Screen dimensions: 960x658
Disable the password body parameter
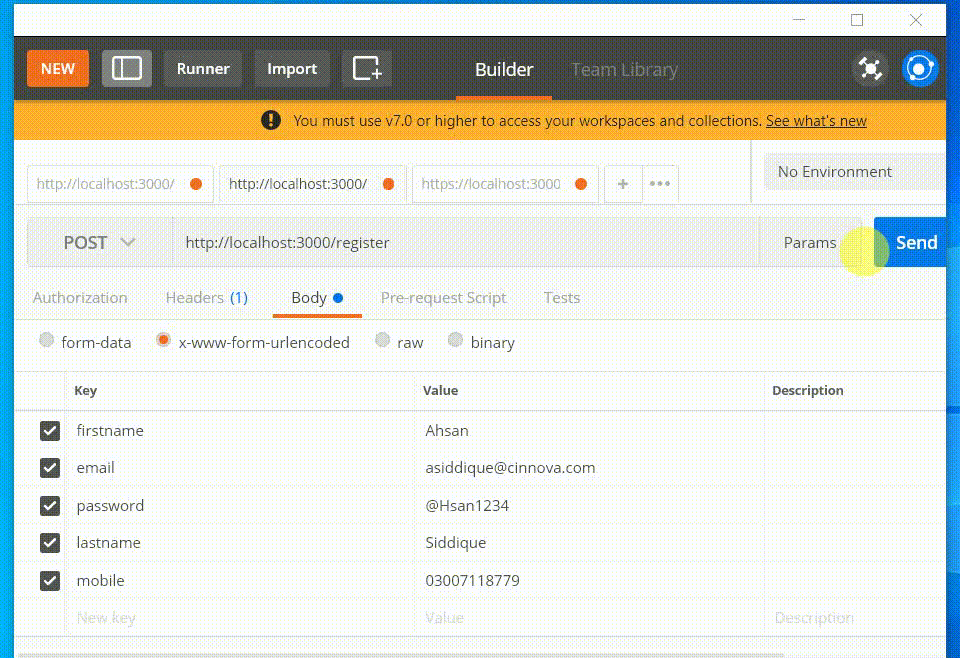click(x=50, y=505)
